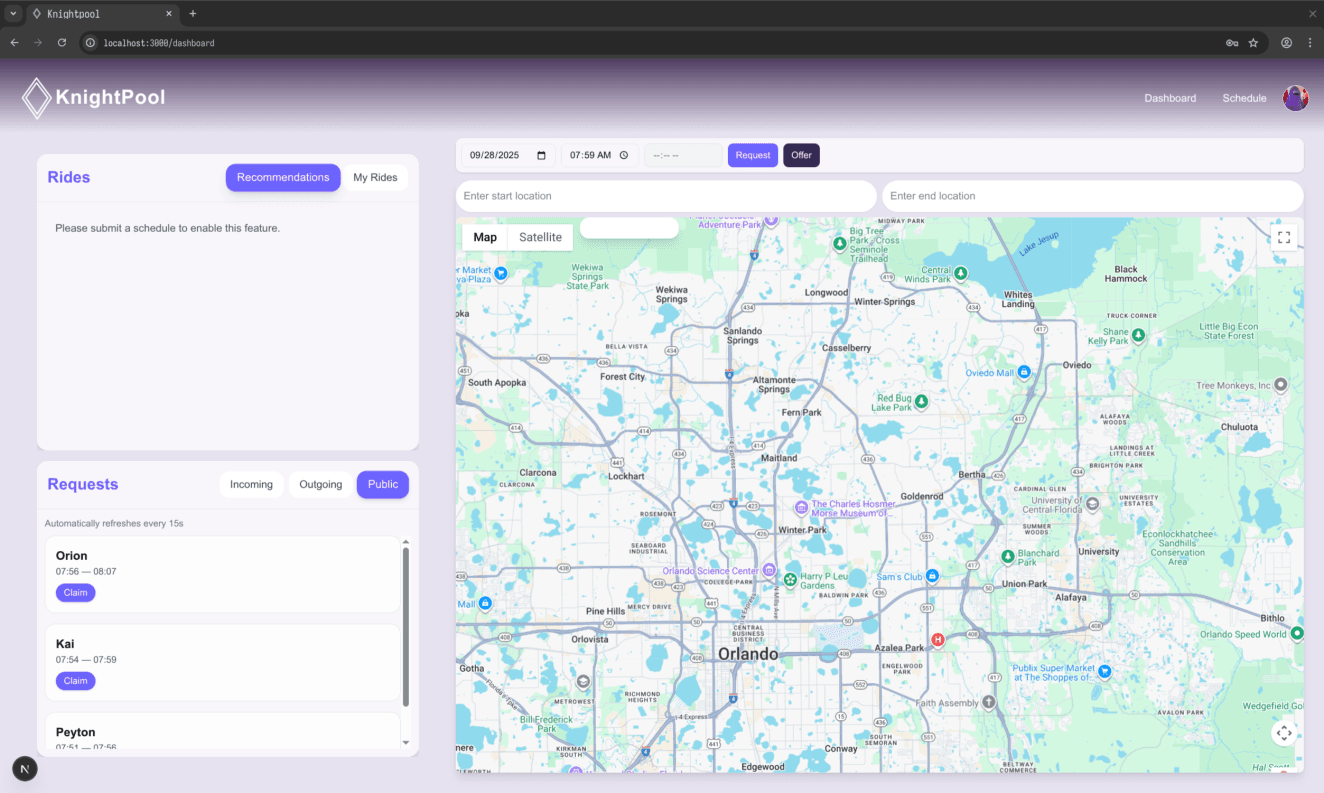Click the hospital H marker near Azalea Park
The image size is (1324, 793).
(938, 640)
